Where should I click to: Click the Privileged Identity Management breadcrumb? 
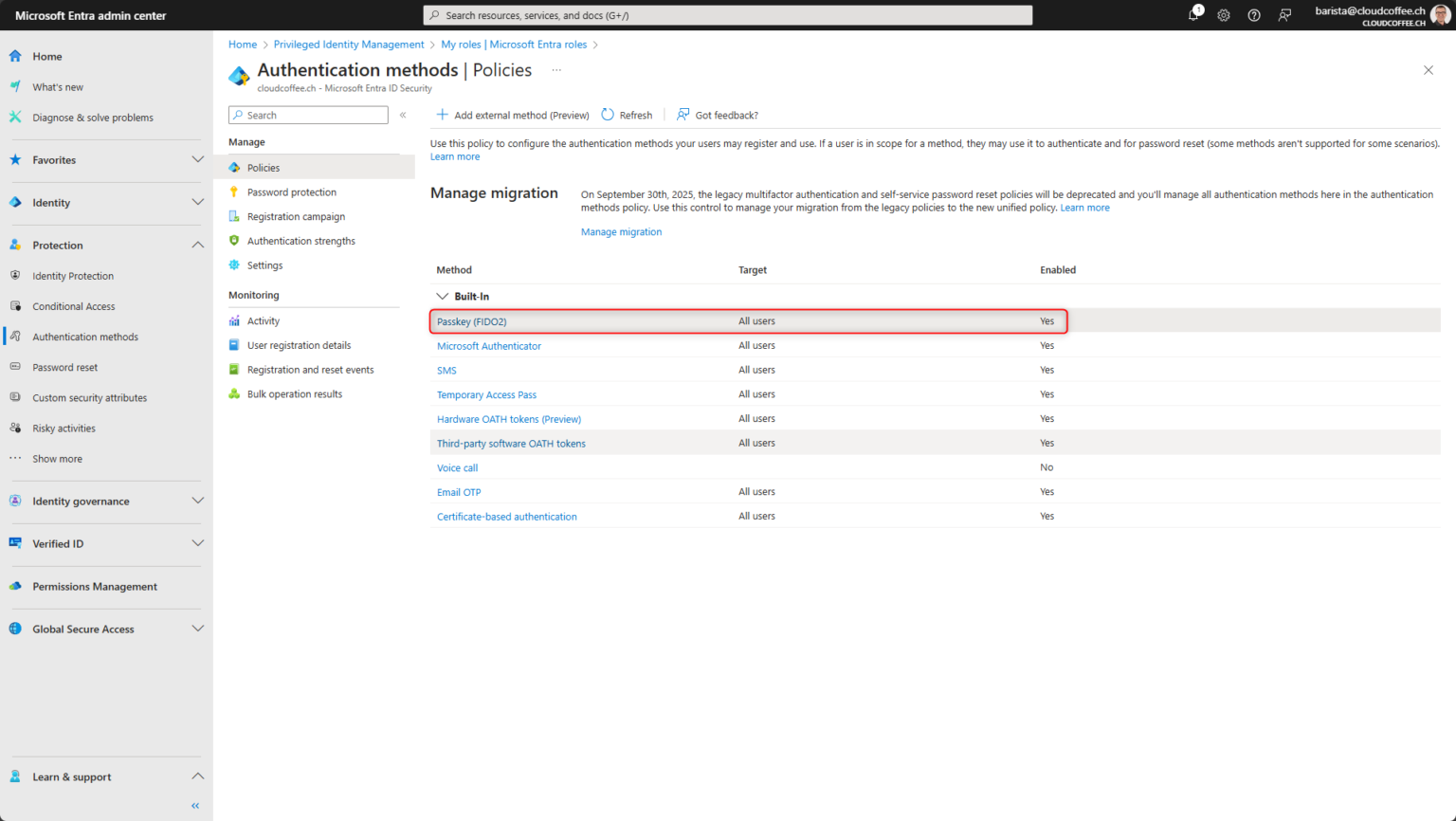click(349, 45)
